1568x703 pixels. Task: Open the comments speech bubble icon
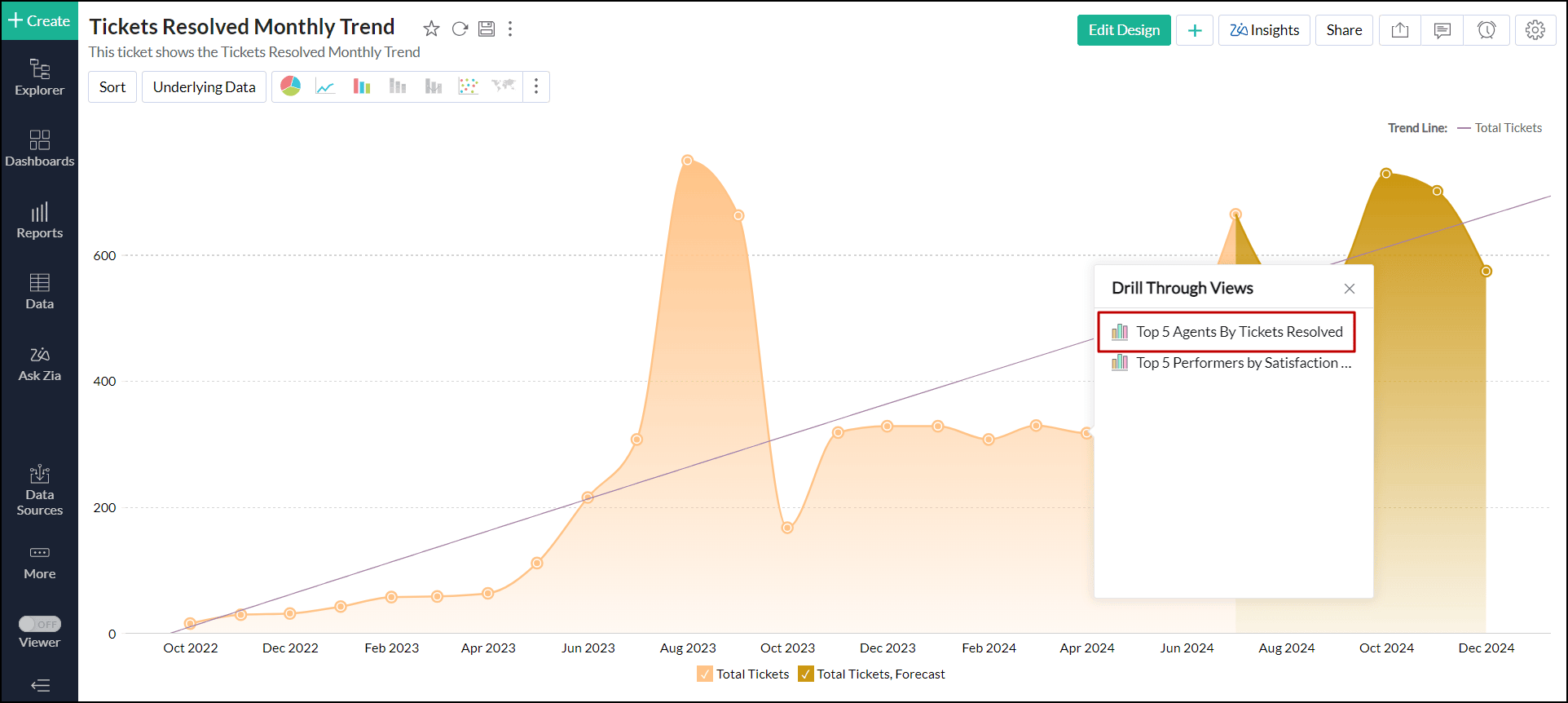coord(1442,30)
